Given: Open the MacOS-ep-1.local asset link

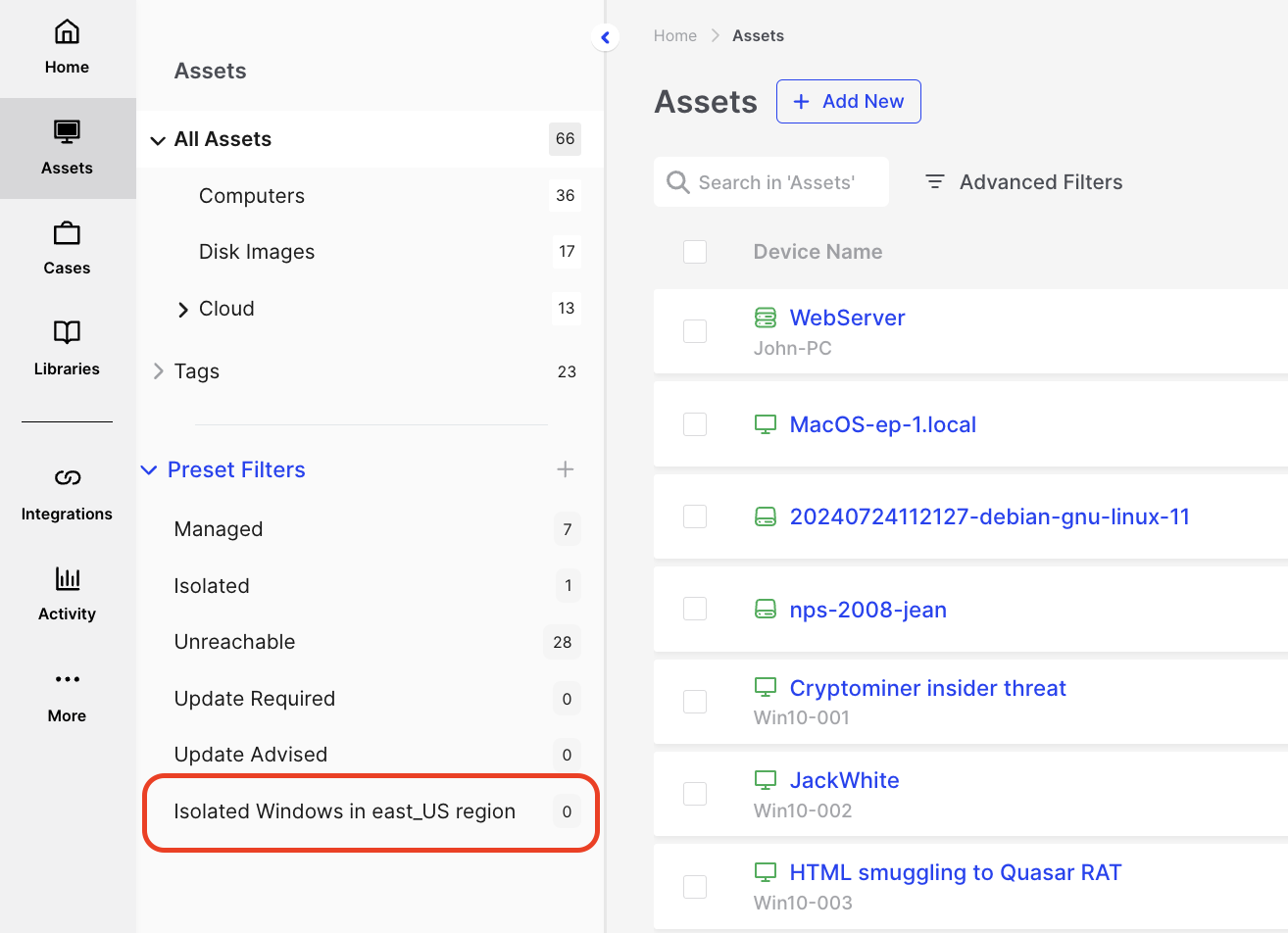Looking at the screenshot, I should click(882, 424).
